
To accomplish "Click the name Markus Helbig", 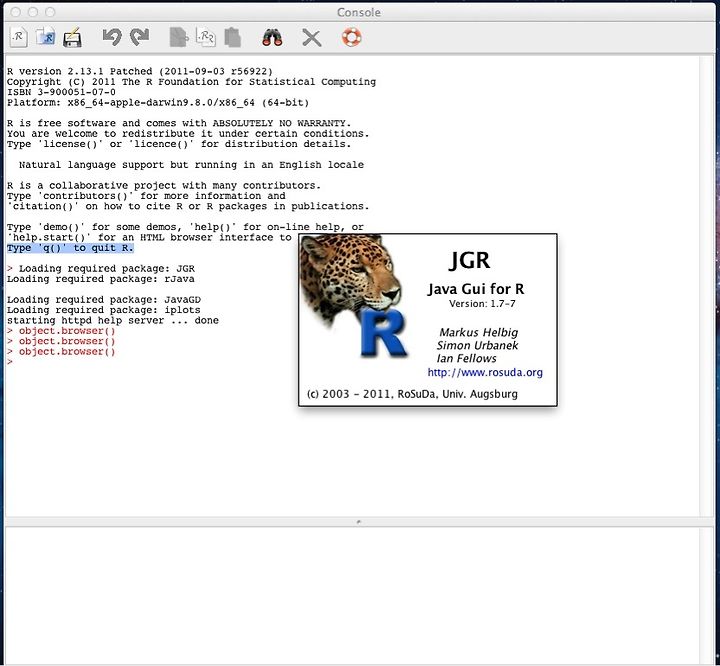I will (478, 332).
